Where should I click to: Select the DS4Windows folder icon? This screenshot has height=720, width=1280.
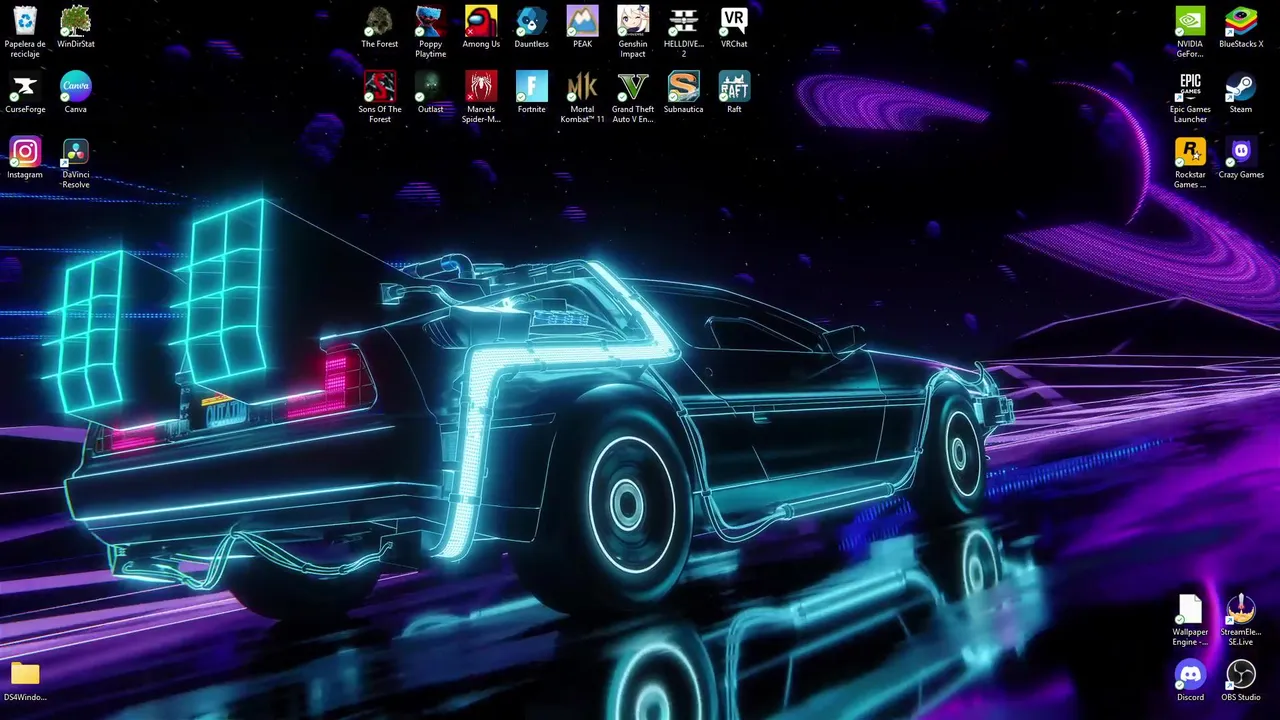pos(25,674)
